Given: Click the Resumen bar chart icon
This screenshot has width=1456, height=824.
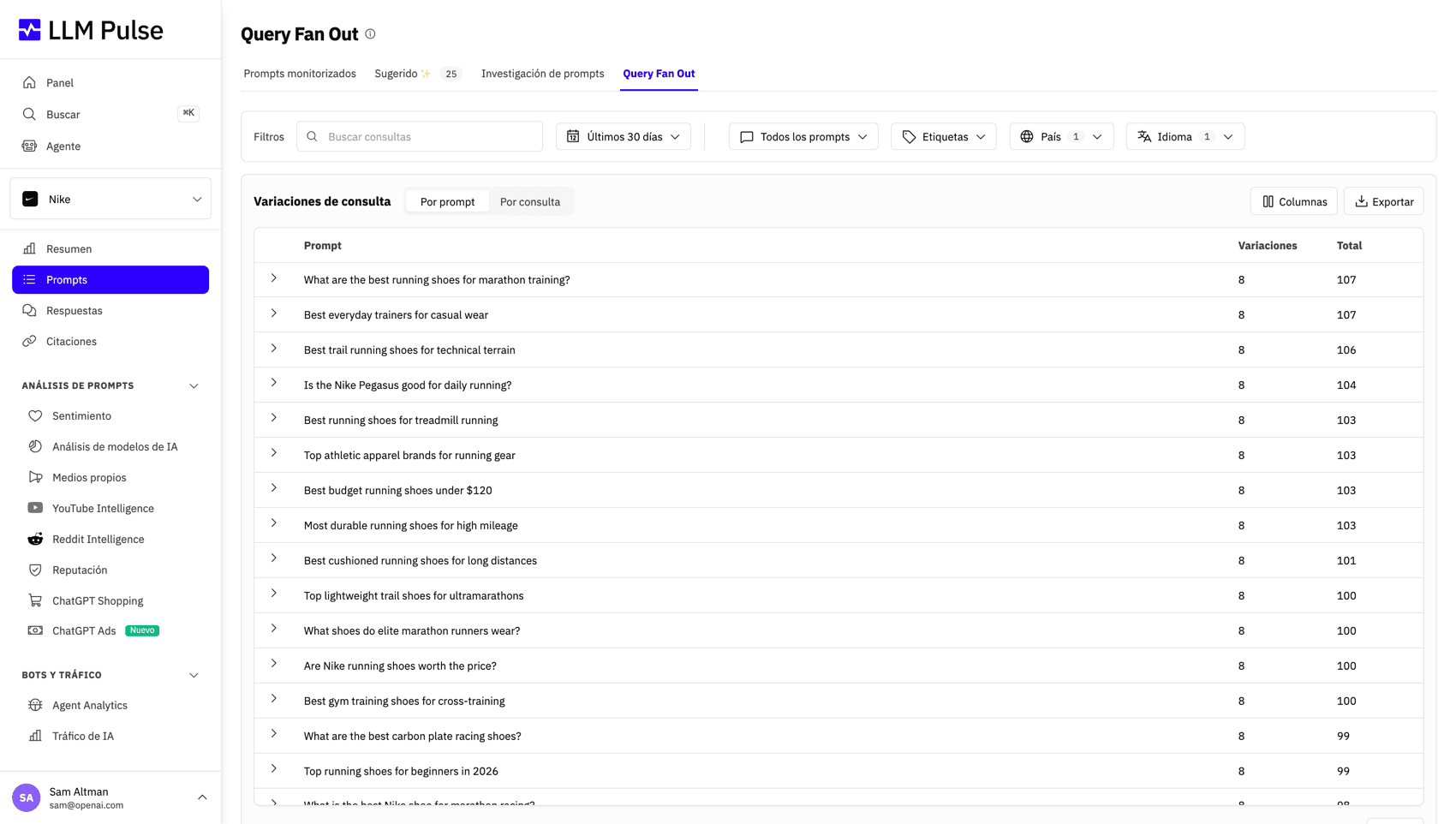Looking at the screenshot, I should [x=29, y=248].
